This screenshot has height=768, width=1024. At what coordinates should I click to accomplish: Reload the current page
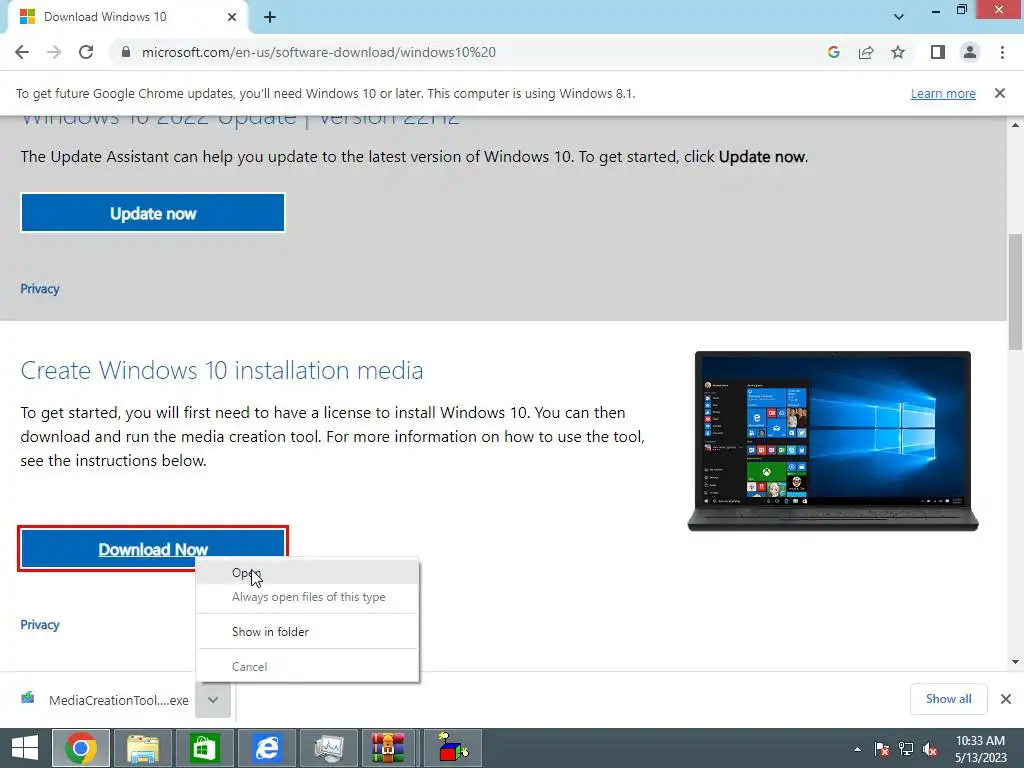86,52
